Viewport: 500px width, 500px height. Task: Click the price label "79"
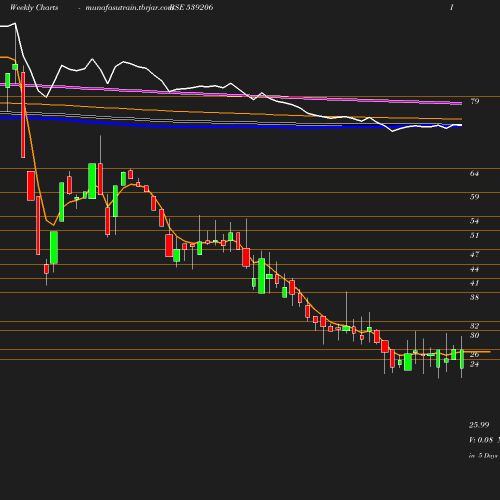(475, 101)
